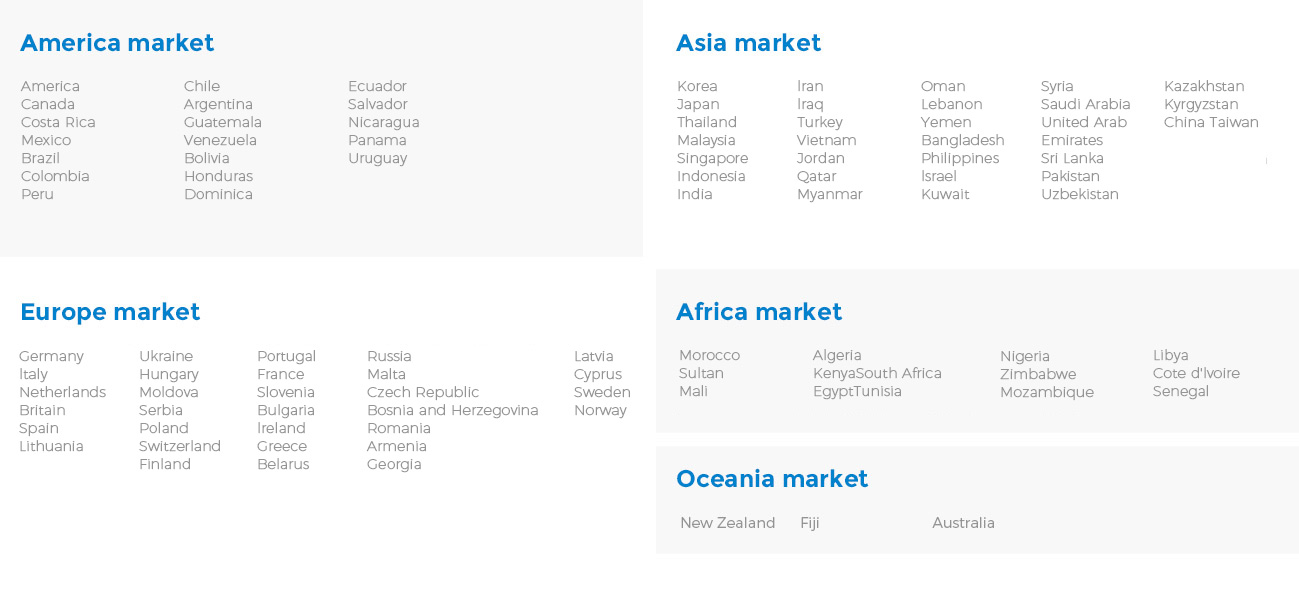1299x594 pixels.
Task: Click the Europe market heading
Action: pos(110,312)
